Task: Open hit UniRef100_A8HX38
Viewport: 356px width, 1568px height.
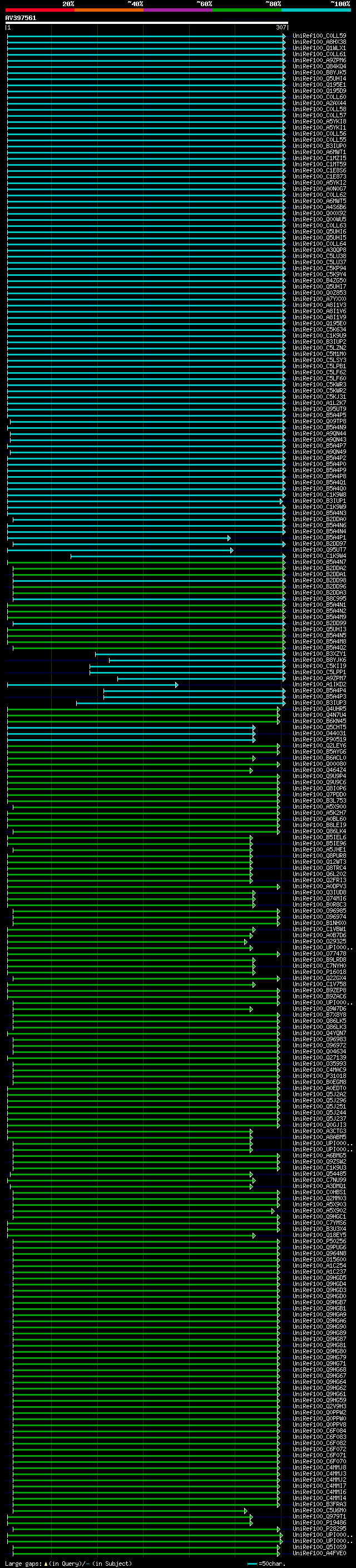Action: (x=319, y=42)
